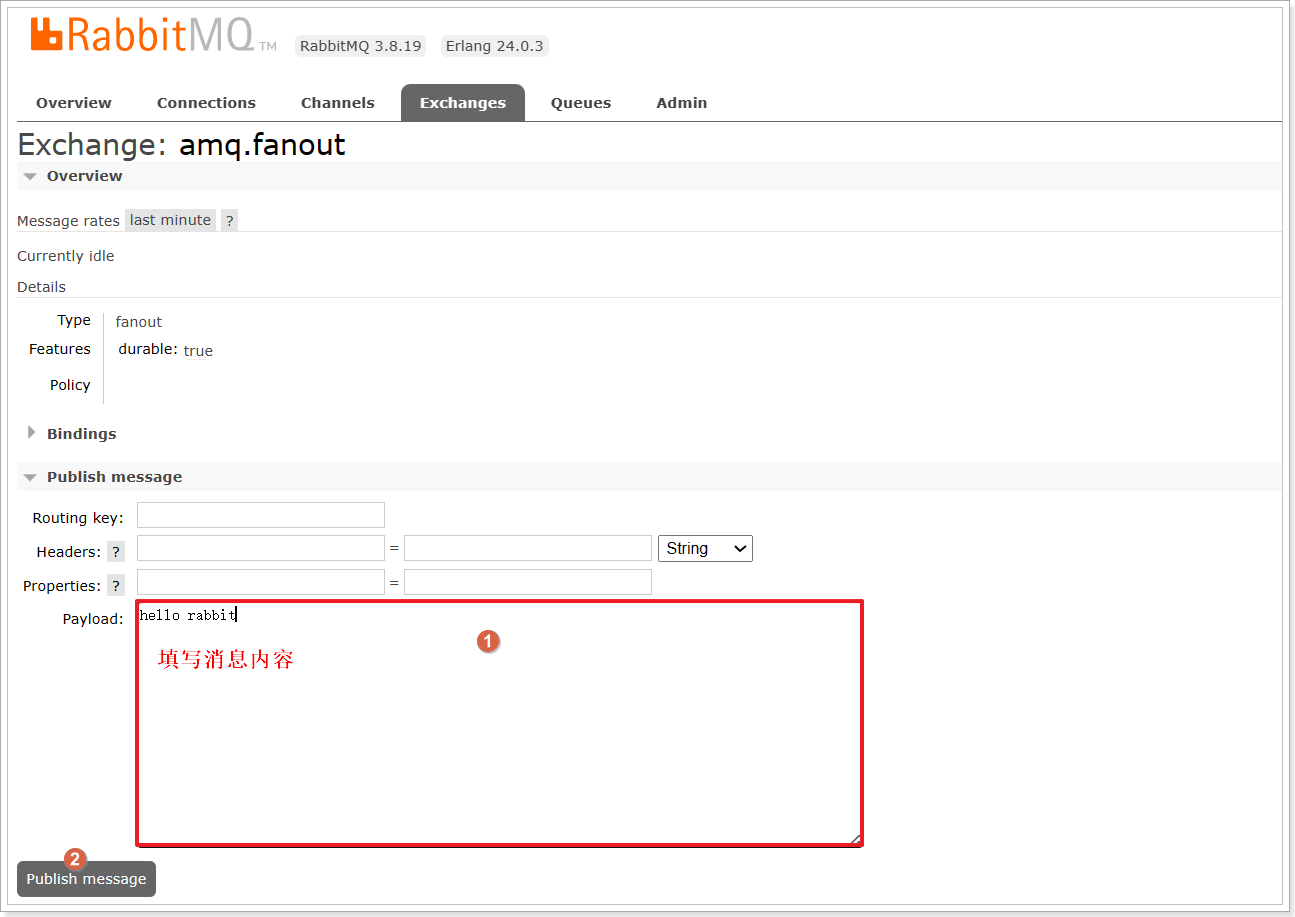The height and width of the screenshot is (917, 1295).
Task: Grab the Payload textarea resize handle
Action: click(855, 839)
